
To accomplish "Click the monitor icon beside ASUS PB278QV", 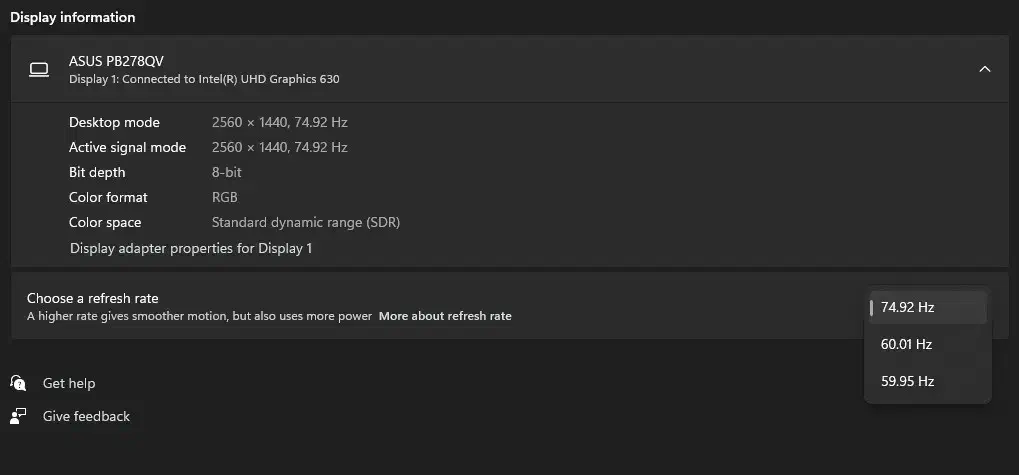I will (39, 69).
